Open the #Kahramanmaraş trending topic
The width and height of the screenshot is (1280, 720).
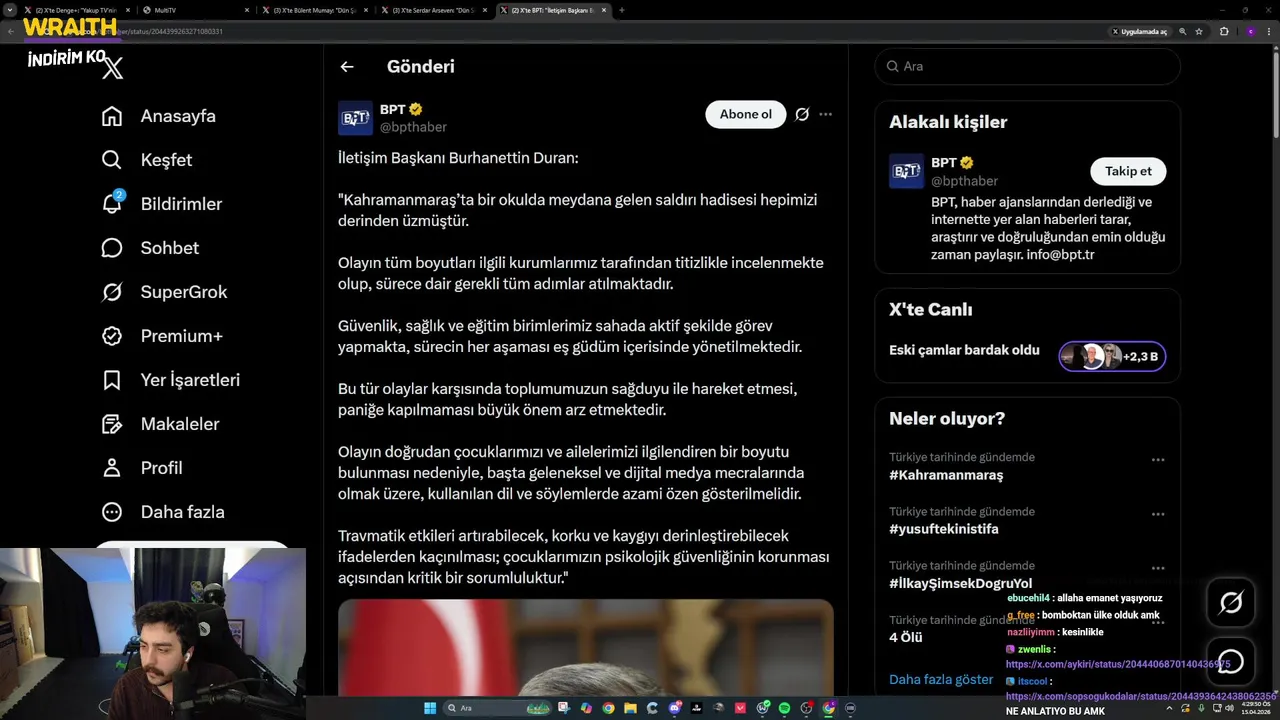coord(946,475)
